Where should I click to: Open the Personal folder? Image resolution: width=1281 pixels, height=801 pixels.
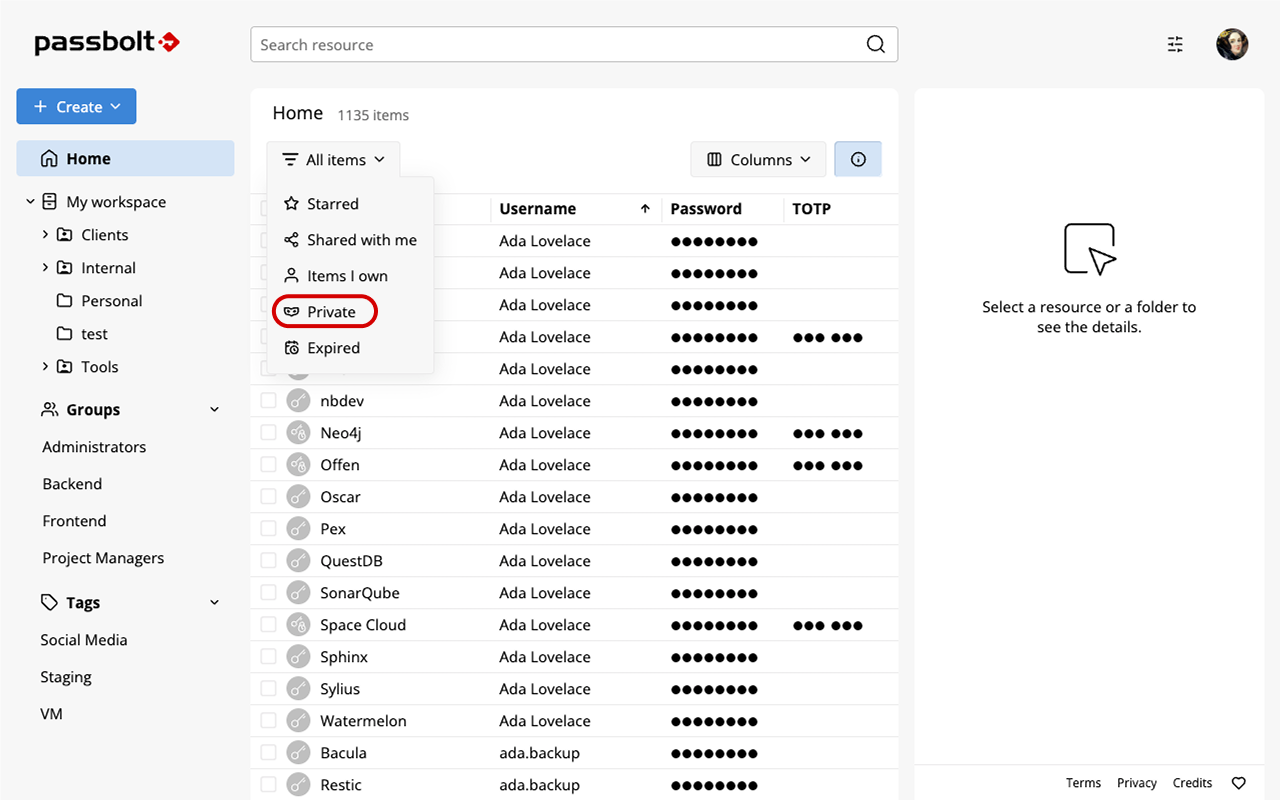[x=112, y=301]
